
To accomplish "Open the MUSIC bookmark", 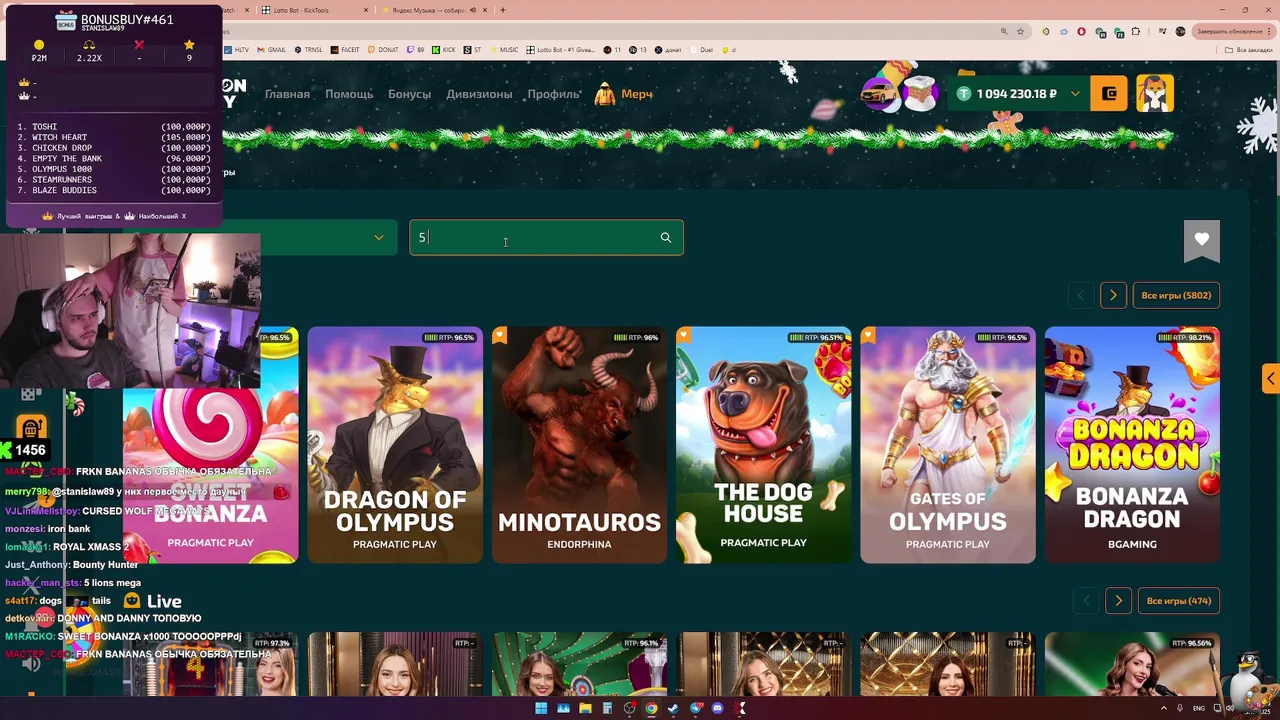I will [505, 50].
